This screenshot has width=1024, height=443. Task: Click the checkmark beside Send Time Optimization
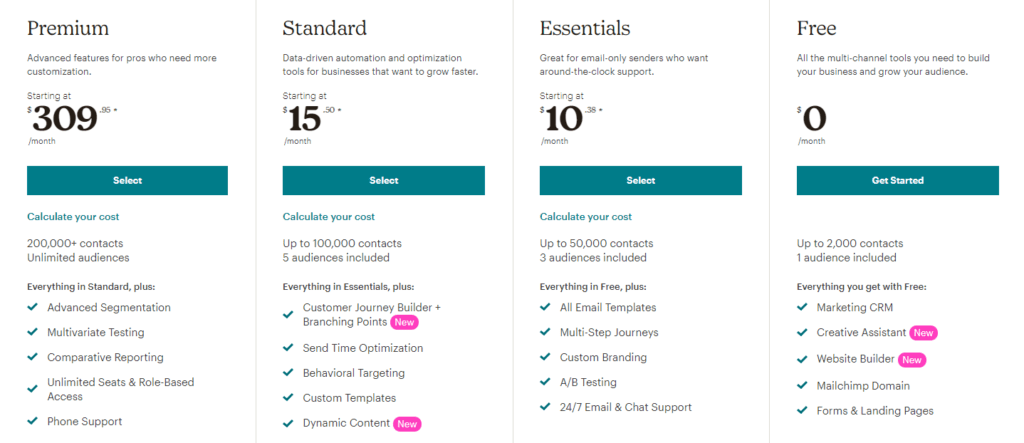pos(288,348)
